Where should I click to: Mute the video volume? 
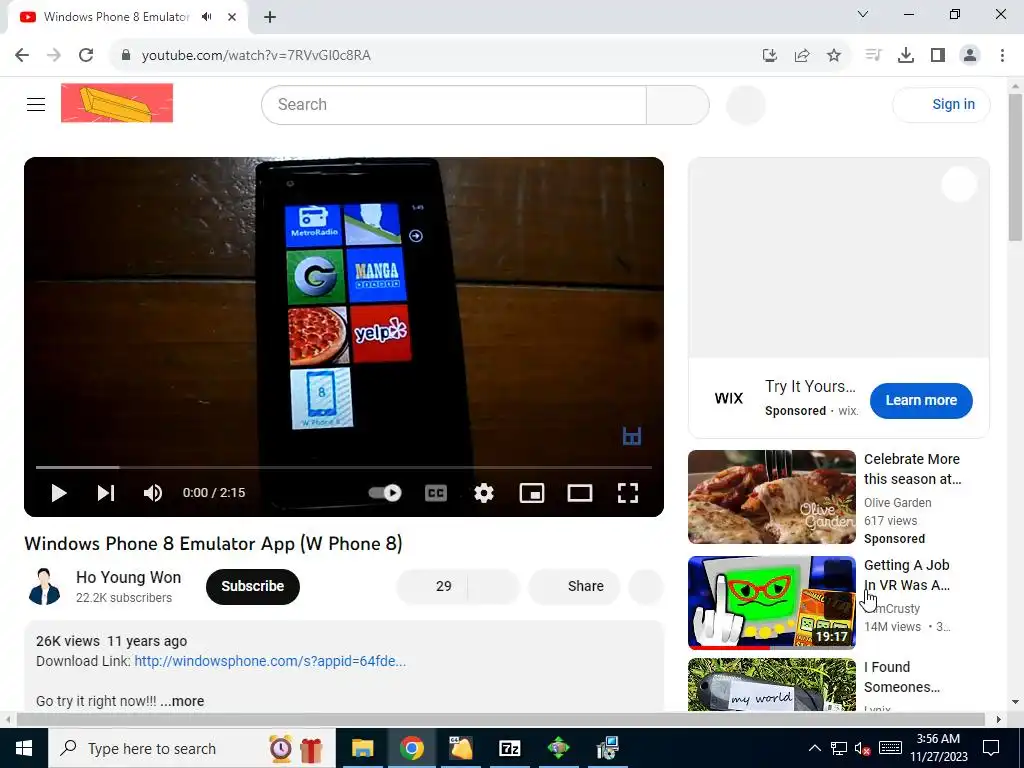point(153,493)
